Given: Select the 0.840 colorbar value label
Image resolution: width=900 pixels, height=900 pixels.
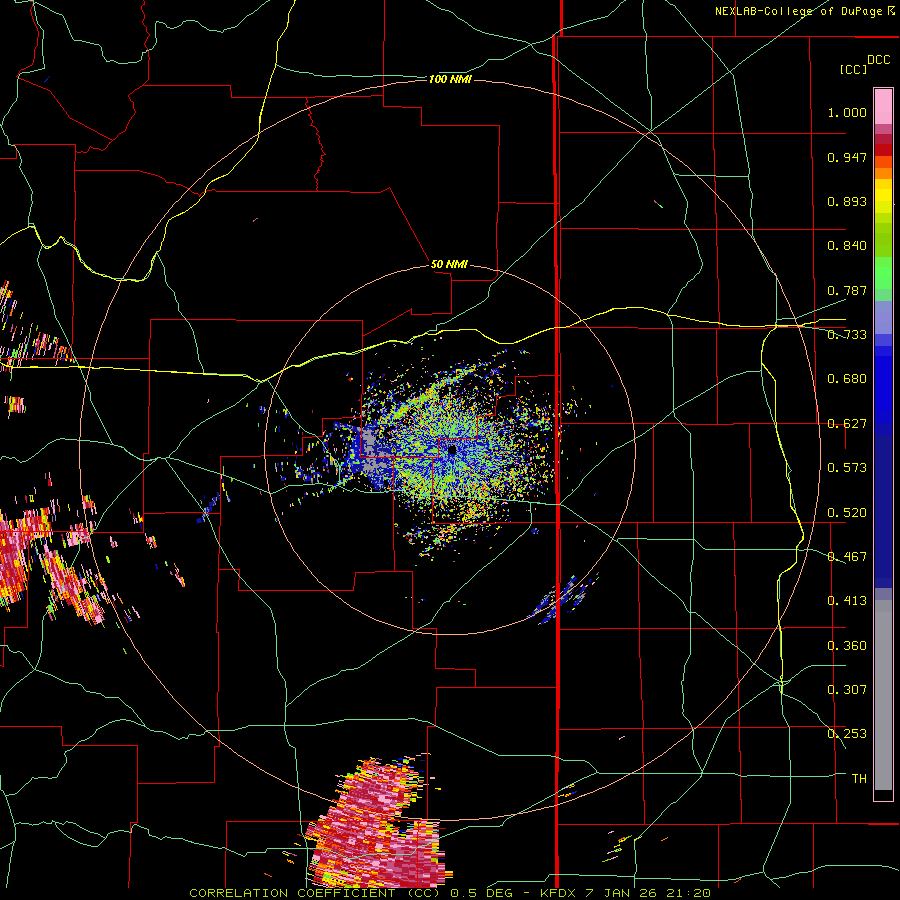Looking at the screenshot, I should click(847, 246).
